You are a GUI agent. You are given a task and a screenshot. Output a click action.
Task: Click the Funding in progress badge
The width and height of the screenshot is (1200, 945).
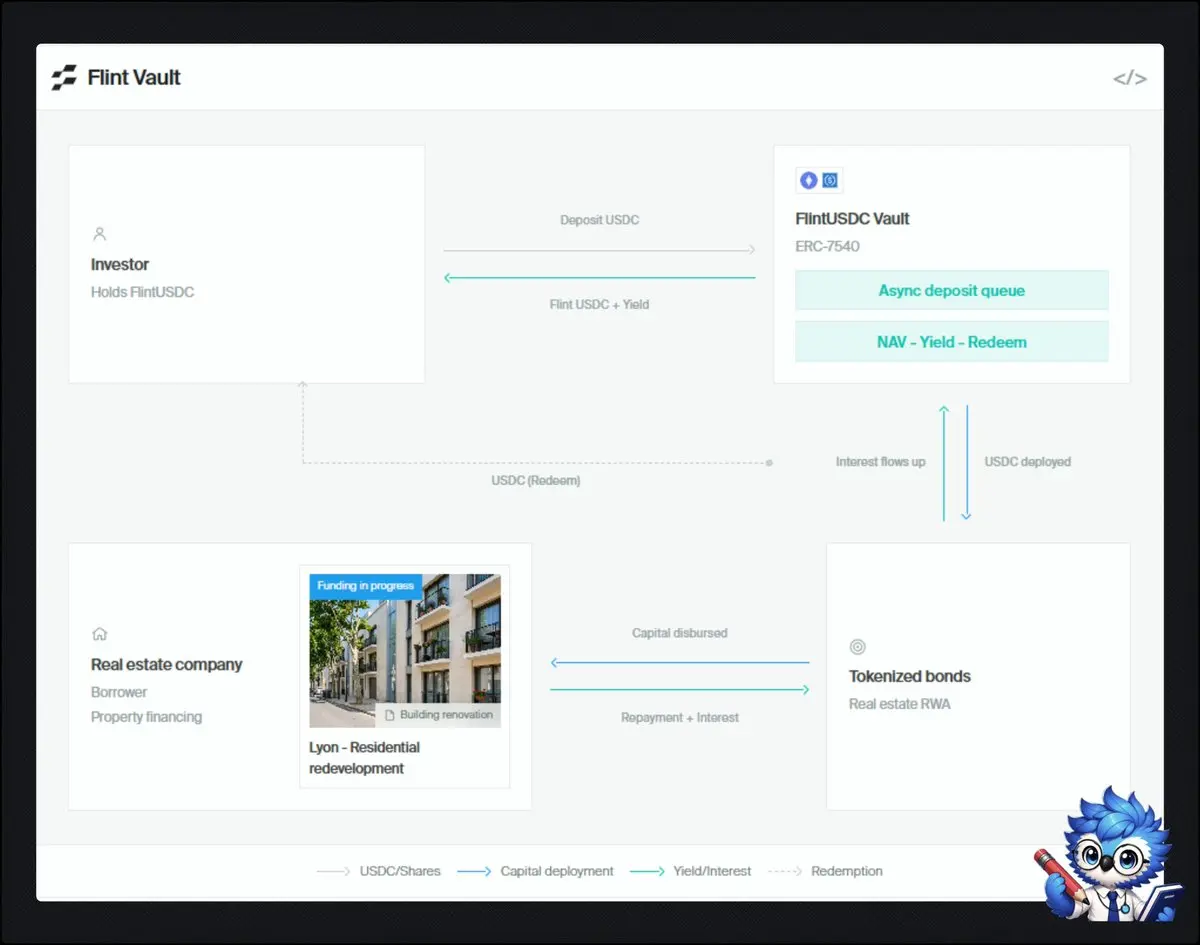point(365,586)
